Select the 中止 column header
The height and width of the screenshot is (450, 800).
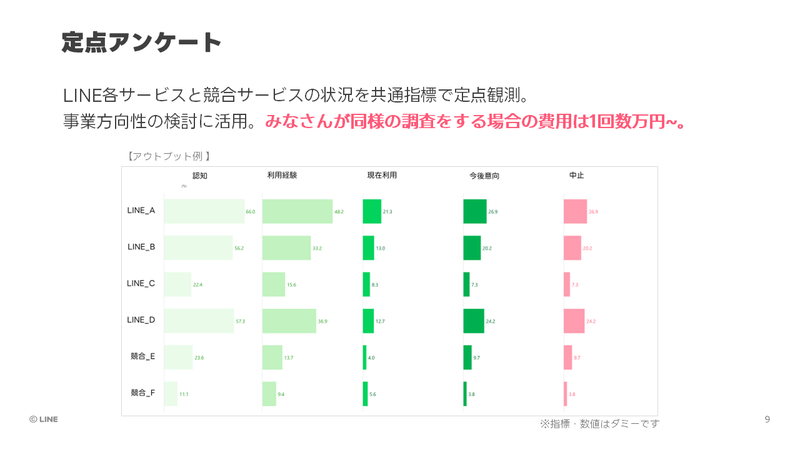(x=576, y=176)
